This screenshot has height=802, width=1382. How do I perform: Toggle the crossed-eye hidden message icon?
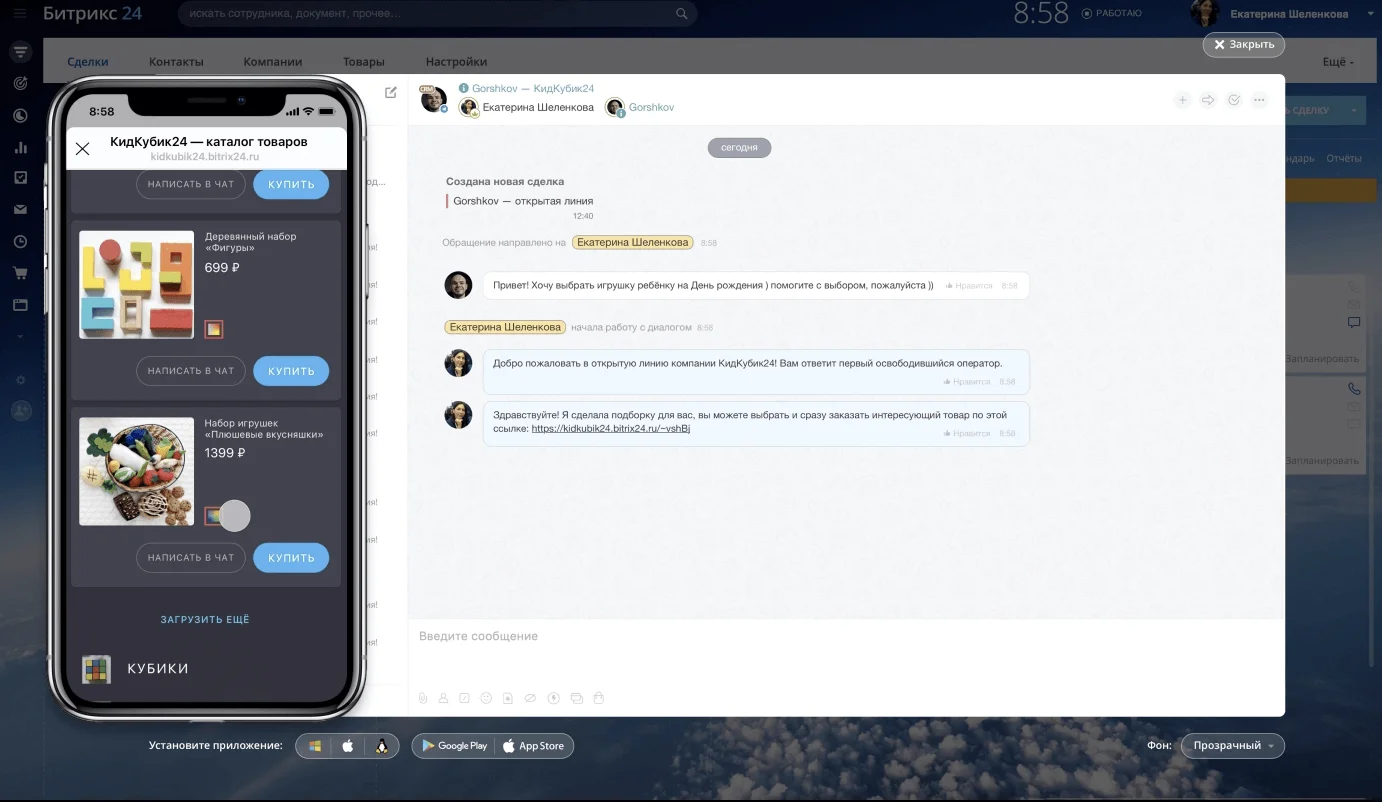(531, 698)
